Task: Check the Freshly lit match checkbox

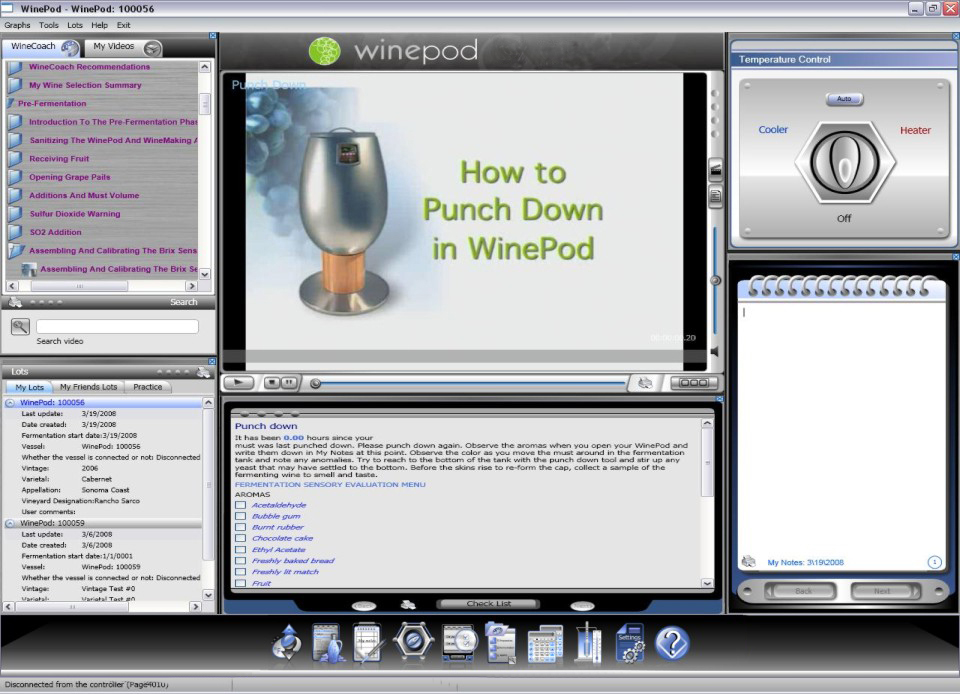Action: click(x=241, y=572)
